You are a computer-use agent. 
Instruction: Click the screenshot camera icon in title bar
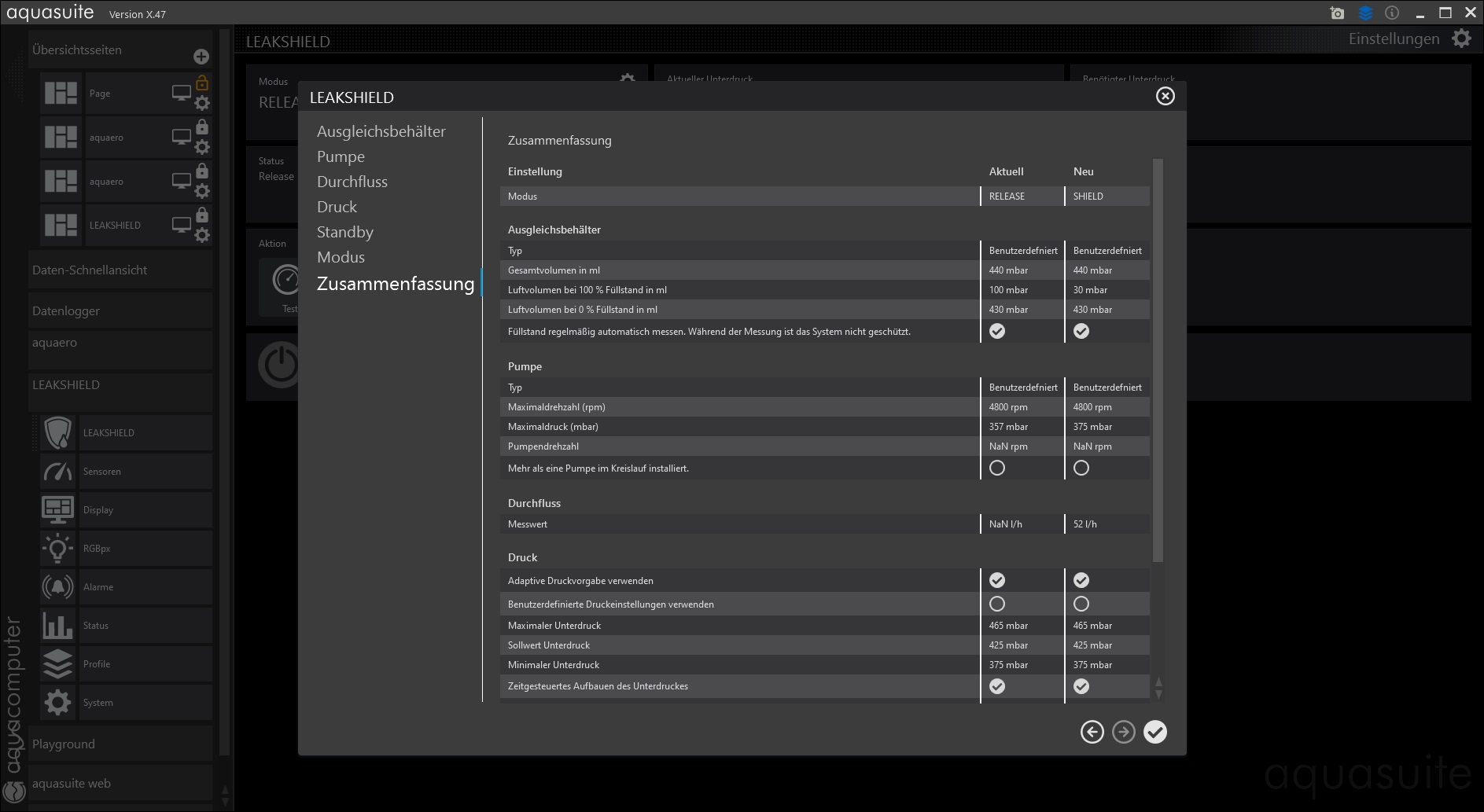(x=1337, y=13)
